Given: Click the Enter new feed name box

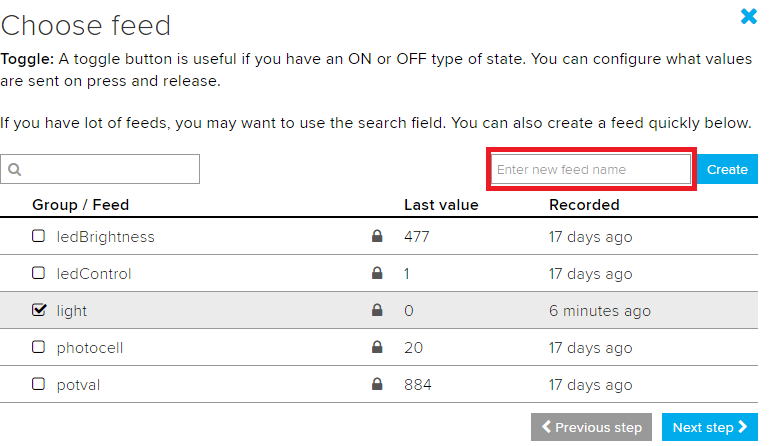Looking at the screenshot, I should (590, 170).
